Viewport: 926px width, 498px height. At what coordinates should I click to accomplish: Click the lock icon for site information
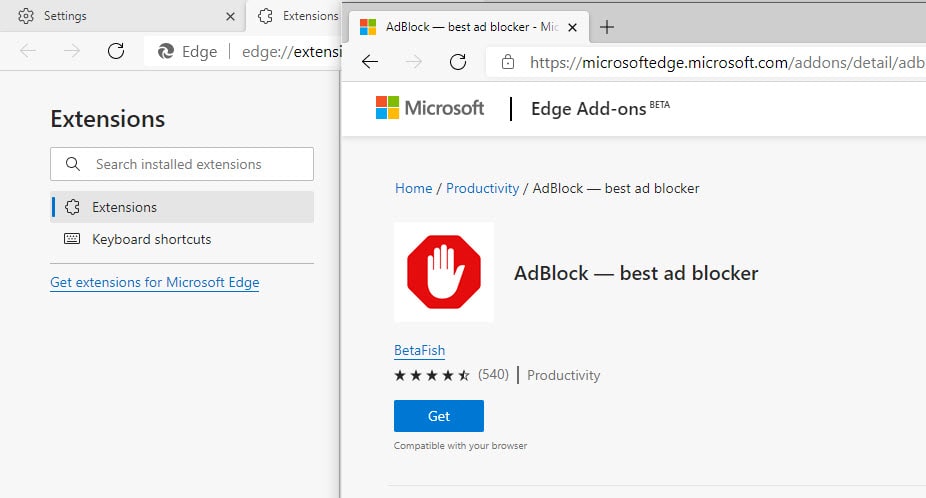click(507, 62)
